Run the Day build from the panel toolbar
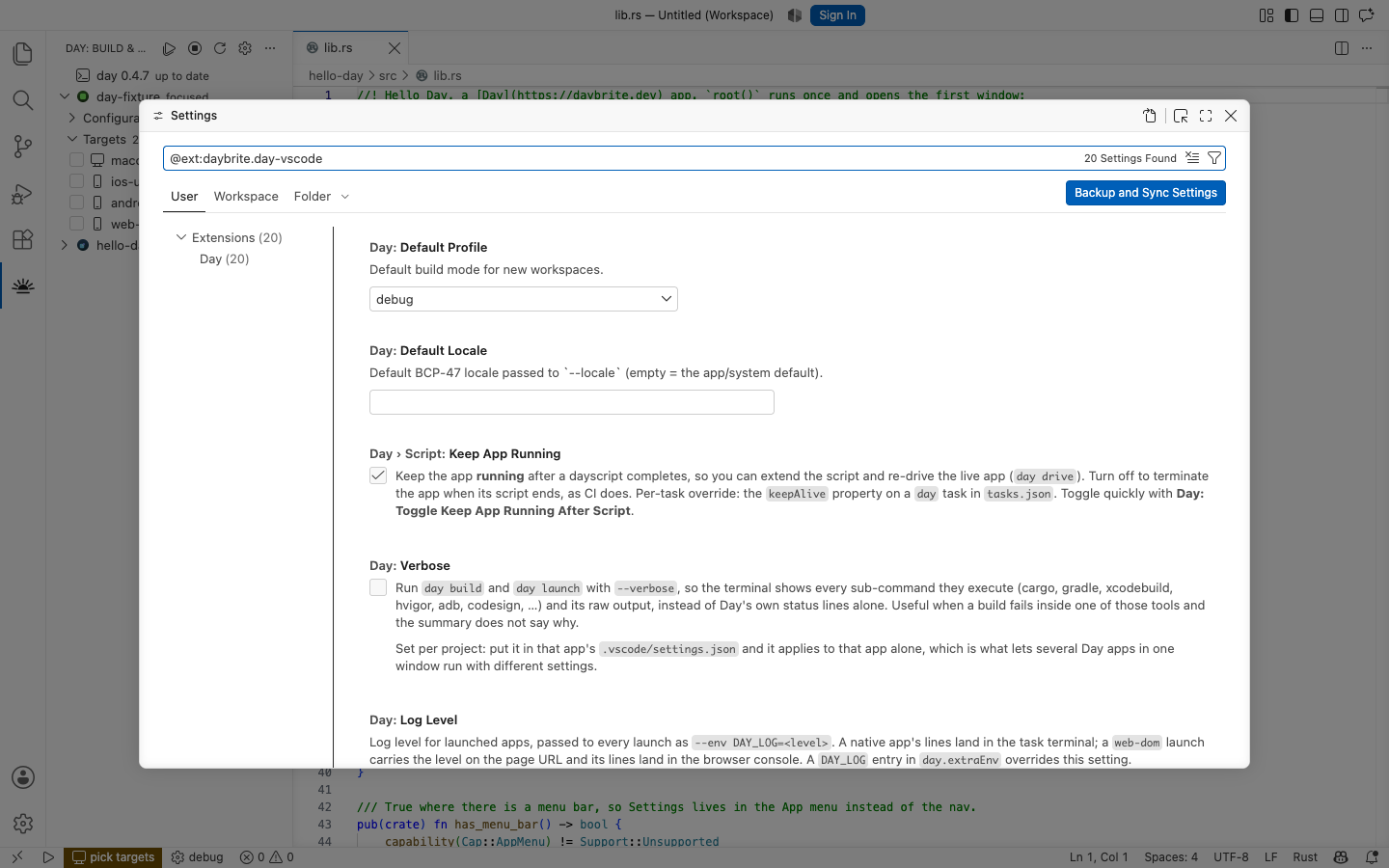Image resolution: width=1389 pixels, height=868 pixels. (x=169, y=48)
